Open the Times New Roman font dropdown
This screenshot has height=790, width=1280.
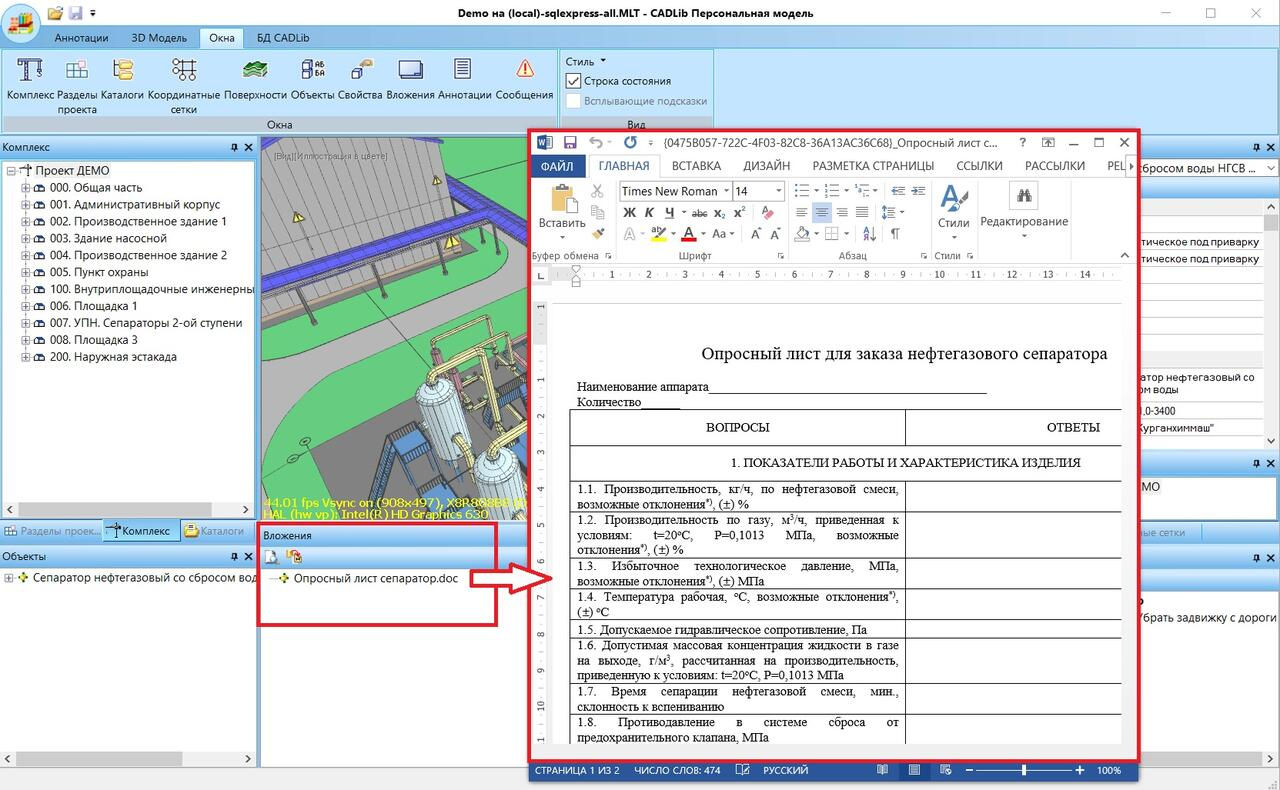[726, 191]
